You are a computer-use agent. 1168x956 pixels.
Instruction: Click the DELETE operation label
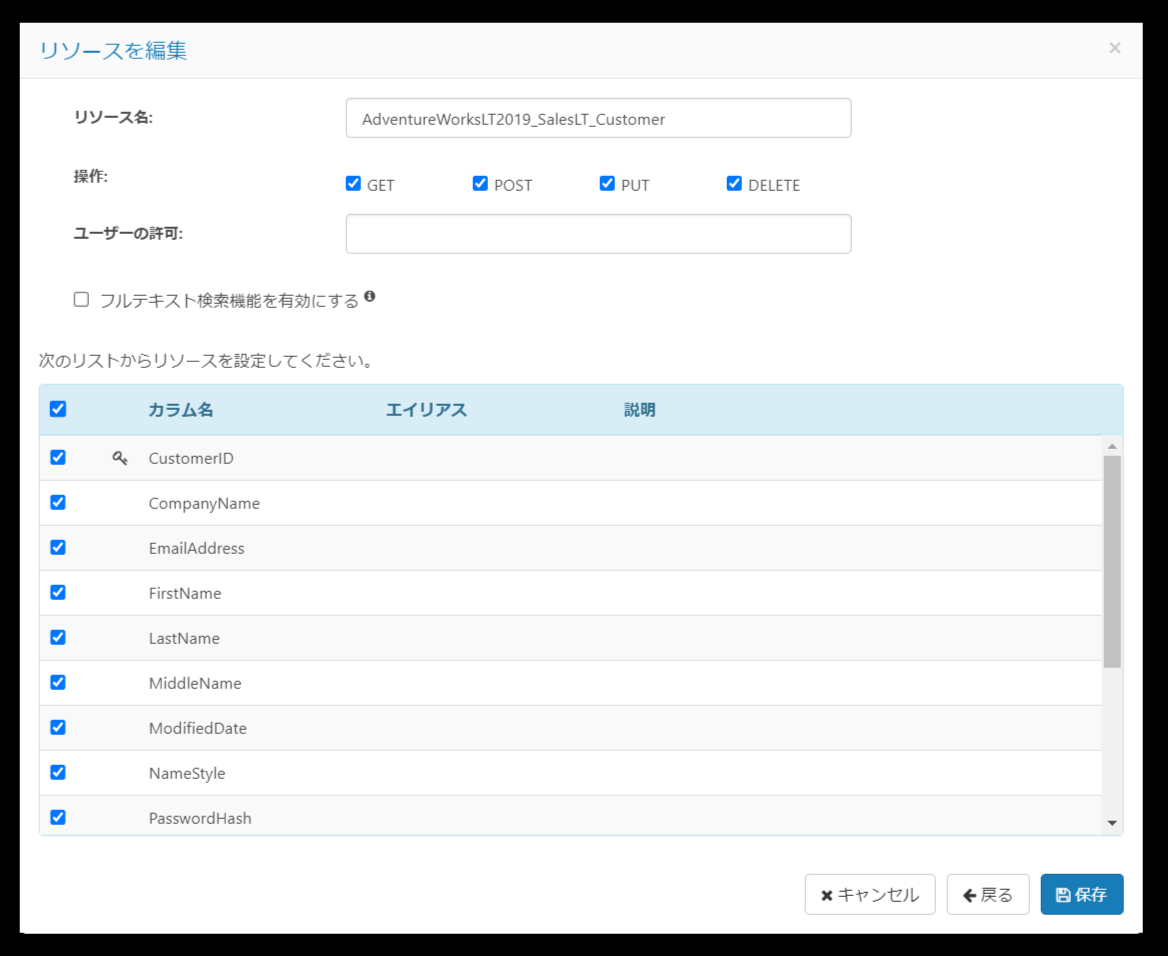[774, 186]
